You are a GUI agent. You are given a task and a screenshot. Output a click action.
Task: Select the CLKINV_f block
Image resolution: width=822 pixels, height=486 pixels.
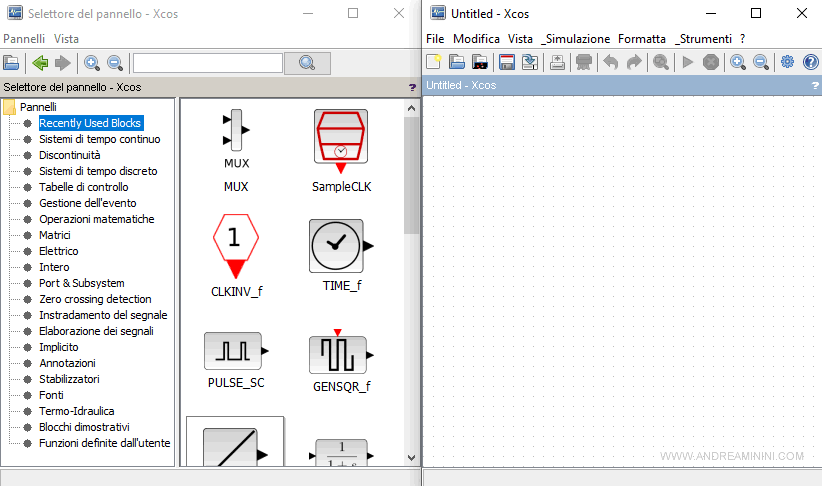[x=236, y=256]
